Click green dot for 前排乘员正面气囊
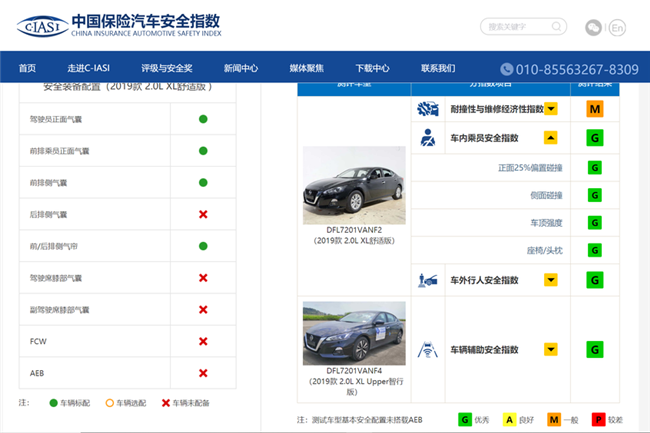The height and width of the screenshot is (433, 650). (x=203, y=151)
